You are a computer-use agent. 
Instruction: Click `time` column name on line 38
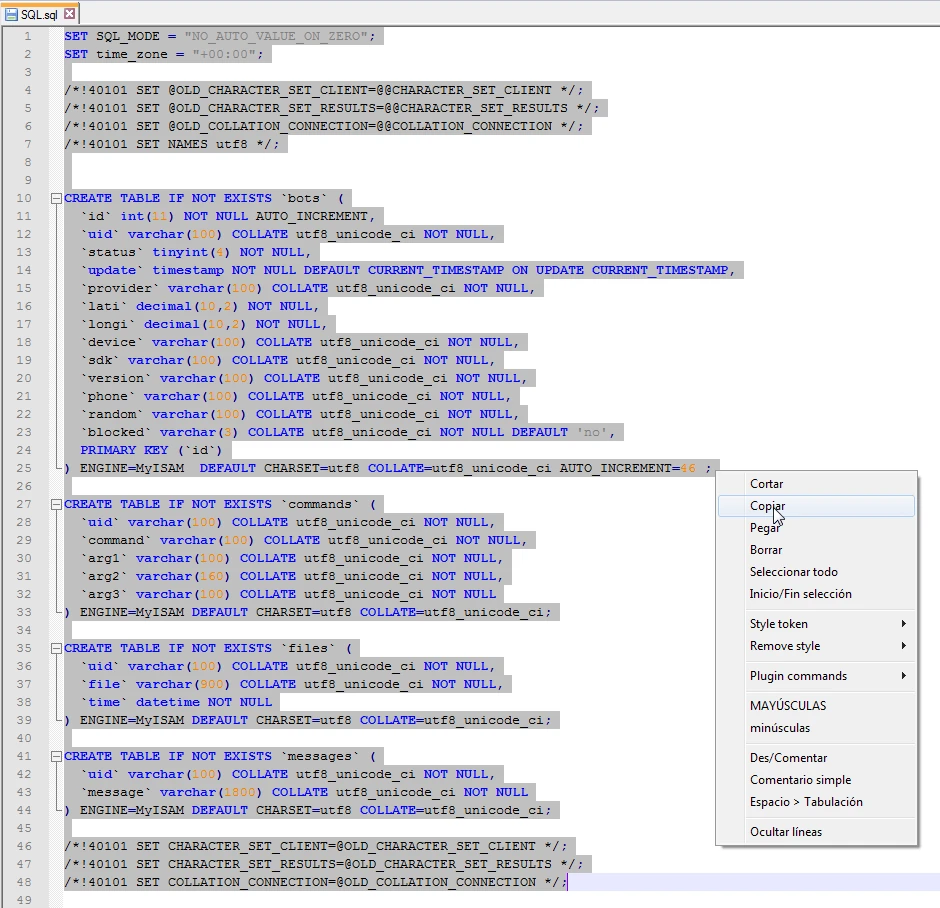coord(104,702)
